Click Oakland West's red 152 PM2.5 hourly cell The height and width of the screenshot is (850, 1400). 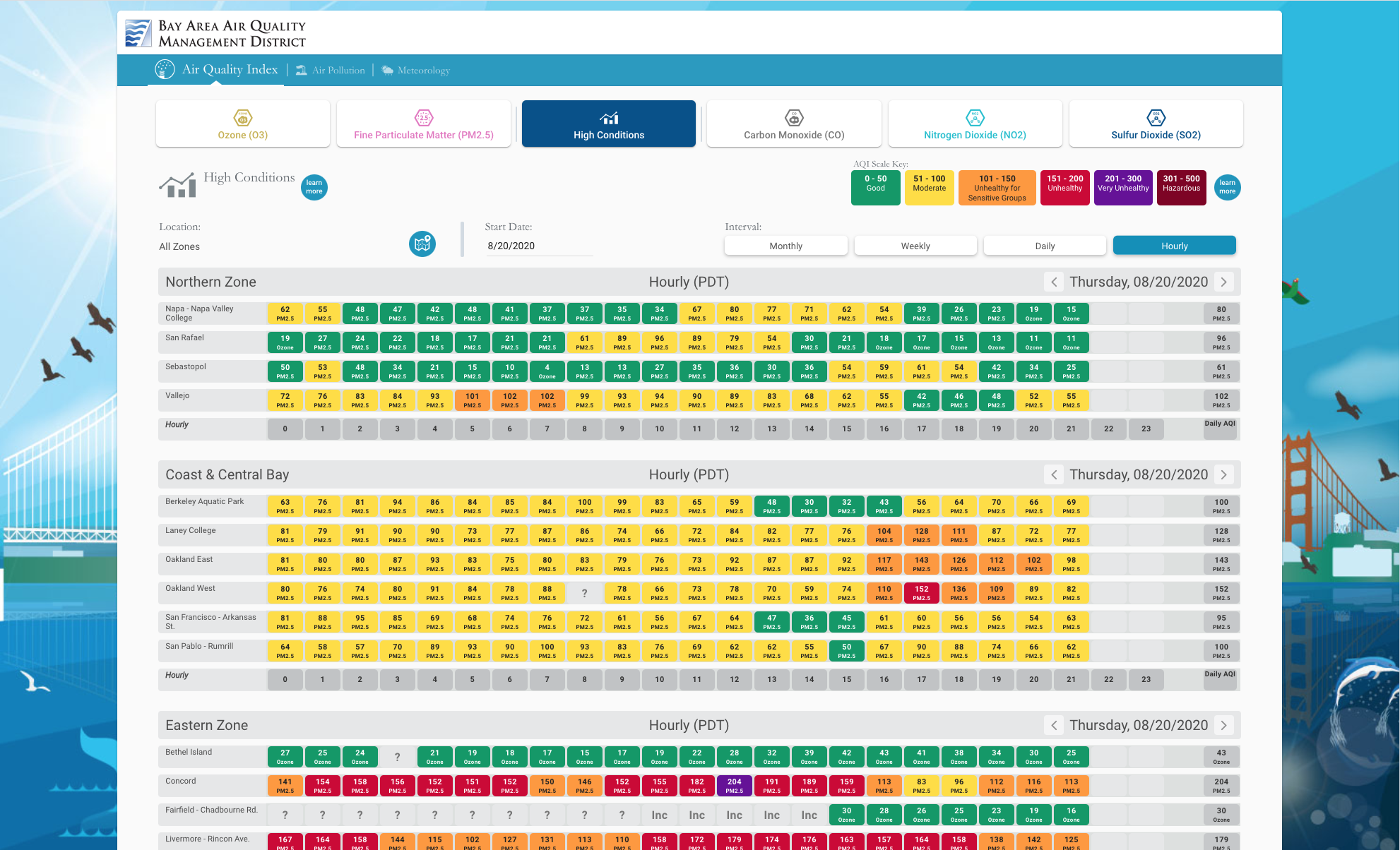(x=921, y=593)
